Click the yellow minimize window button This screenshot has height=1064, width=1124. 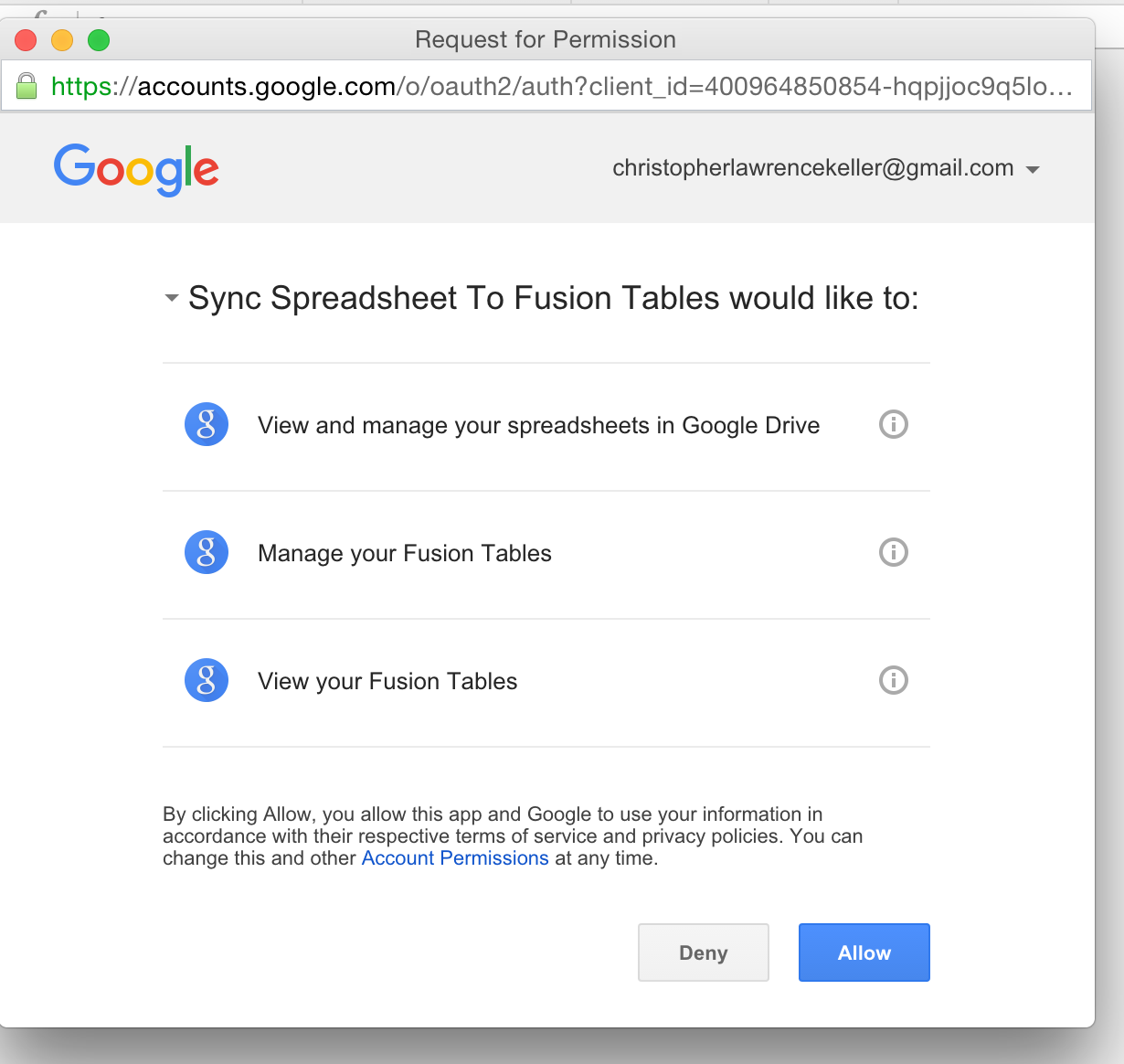[62, 40]
